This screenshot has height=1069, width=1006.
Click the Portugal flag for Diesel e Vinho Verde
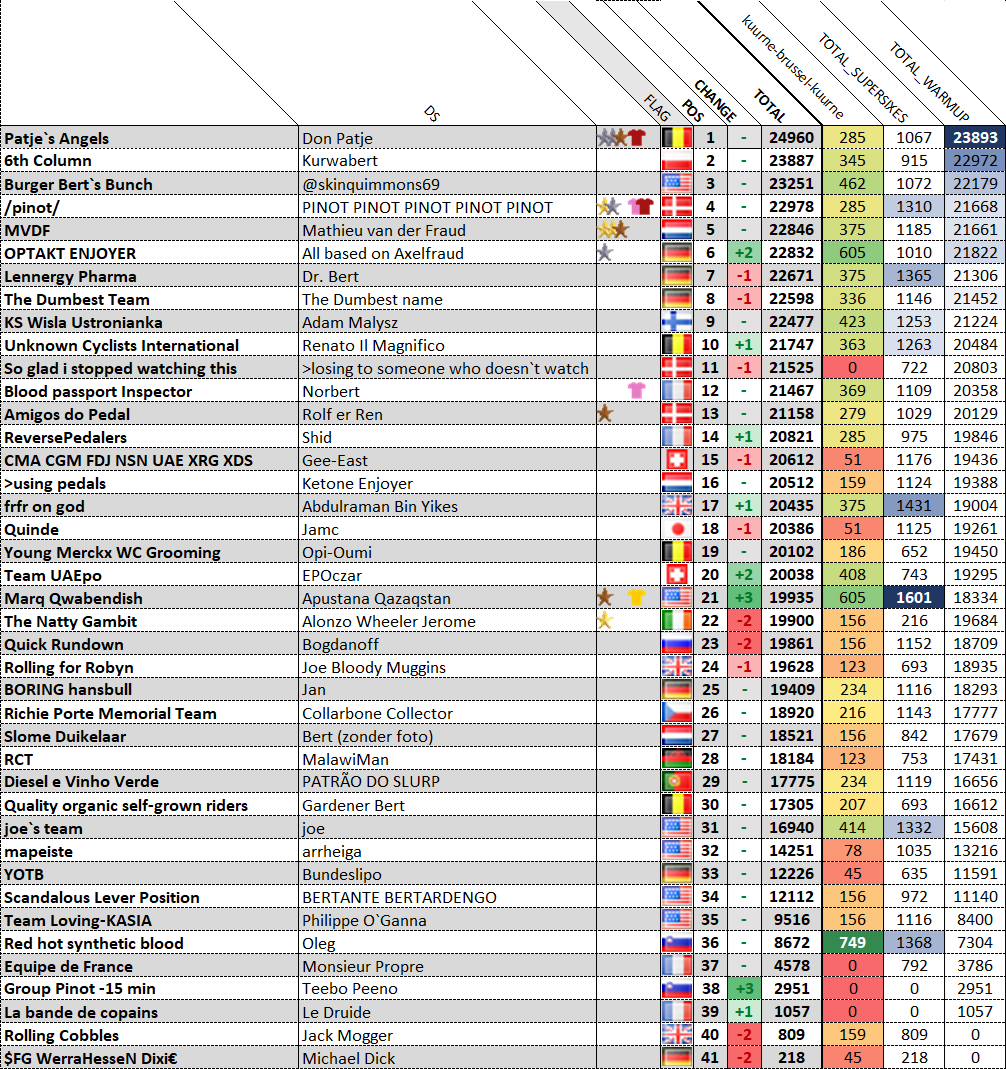pyautogui.click(x=677, y=782)
